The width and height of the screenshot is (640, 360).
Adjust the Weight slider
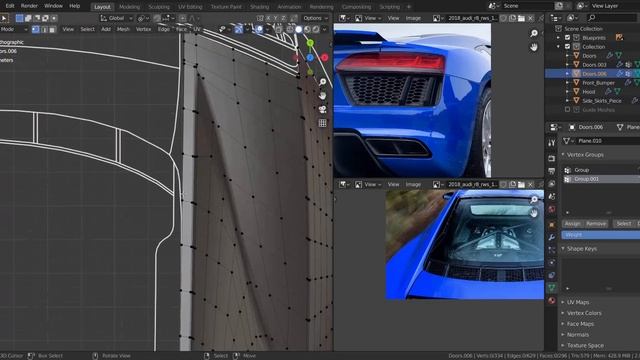coord(600,235)
